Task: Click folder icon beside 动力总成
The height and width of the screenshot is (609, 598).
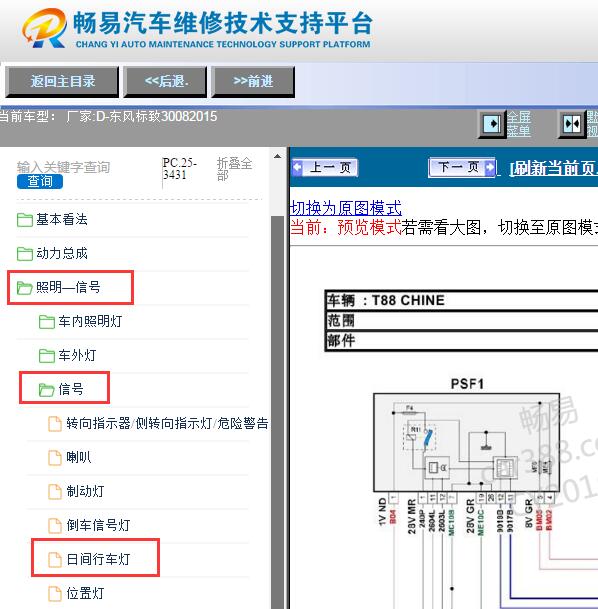Action: [x=25, y=254]
